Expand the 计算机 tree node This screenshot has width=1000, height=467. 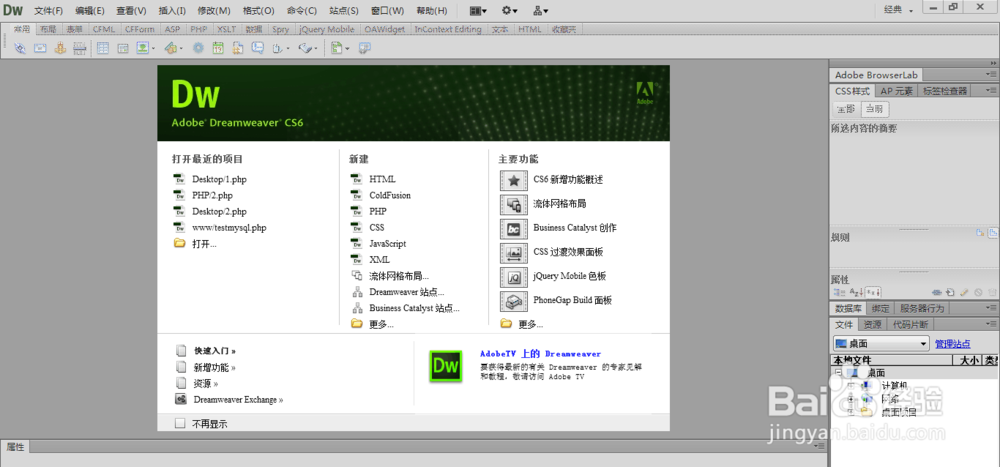850,386
